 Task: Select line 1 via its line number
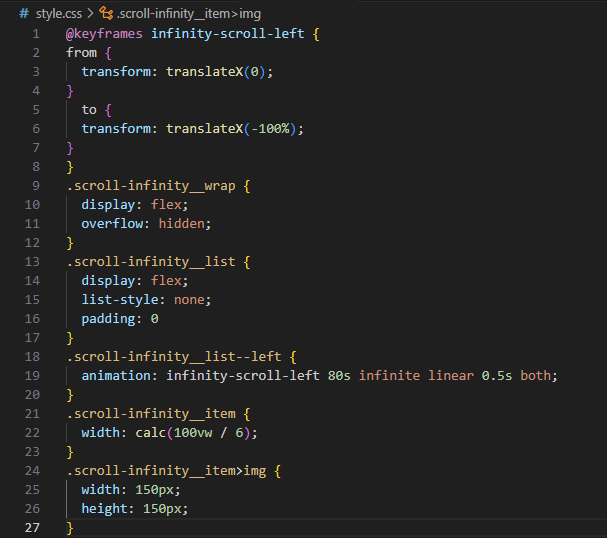[x=36, y=33]
